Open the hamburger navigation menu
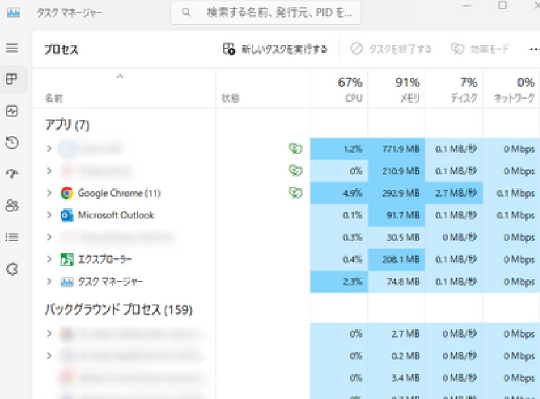 [12, 48]
